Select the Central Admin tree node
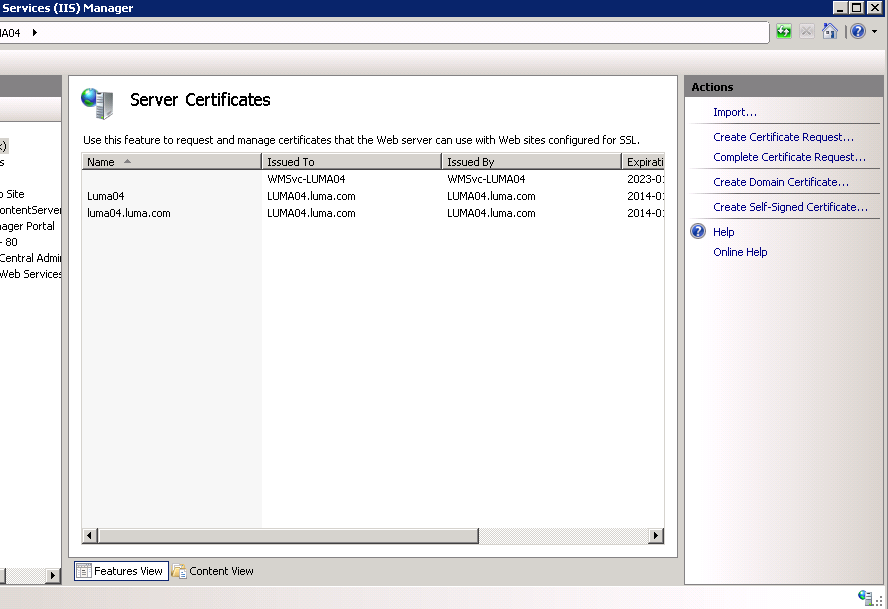Screen dimensions: 888x609 pos(31,258)
